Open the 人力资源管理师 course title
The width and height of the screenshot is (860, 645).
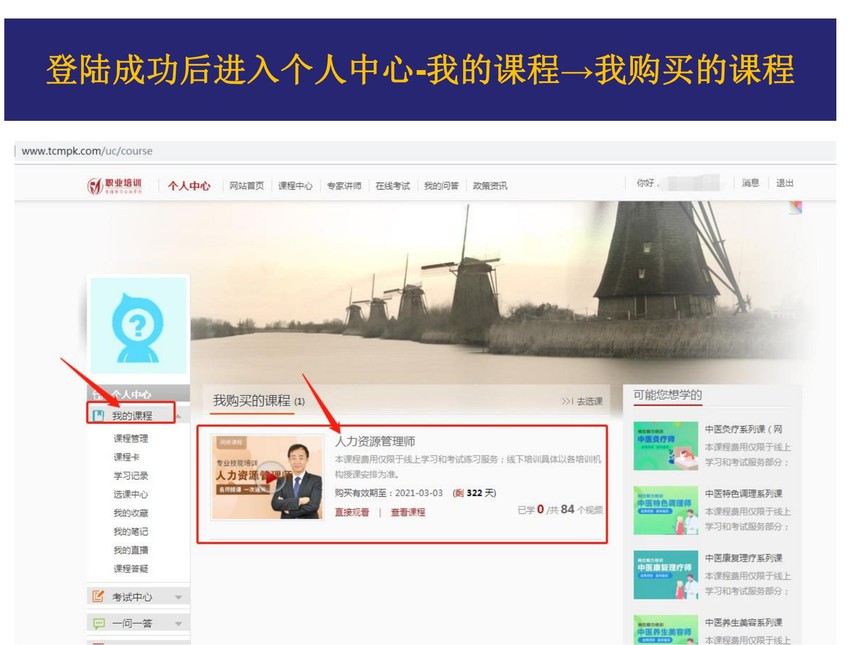tap(375, 442)
